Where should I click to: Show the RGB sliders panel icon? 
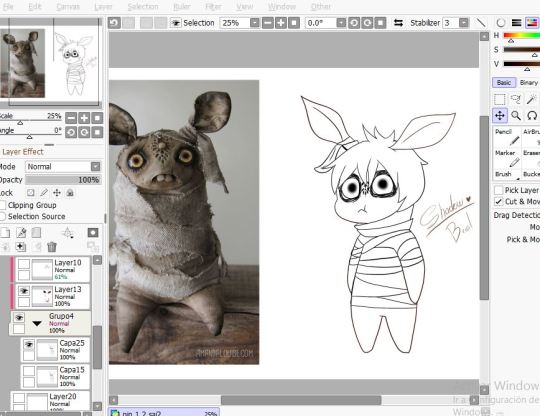click(516, 23)
